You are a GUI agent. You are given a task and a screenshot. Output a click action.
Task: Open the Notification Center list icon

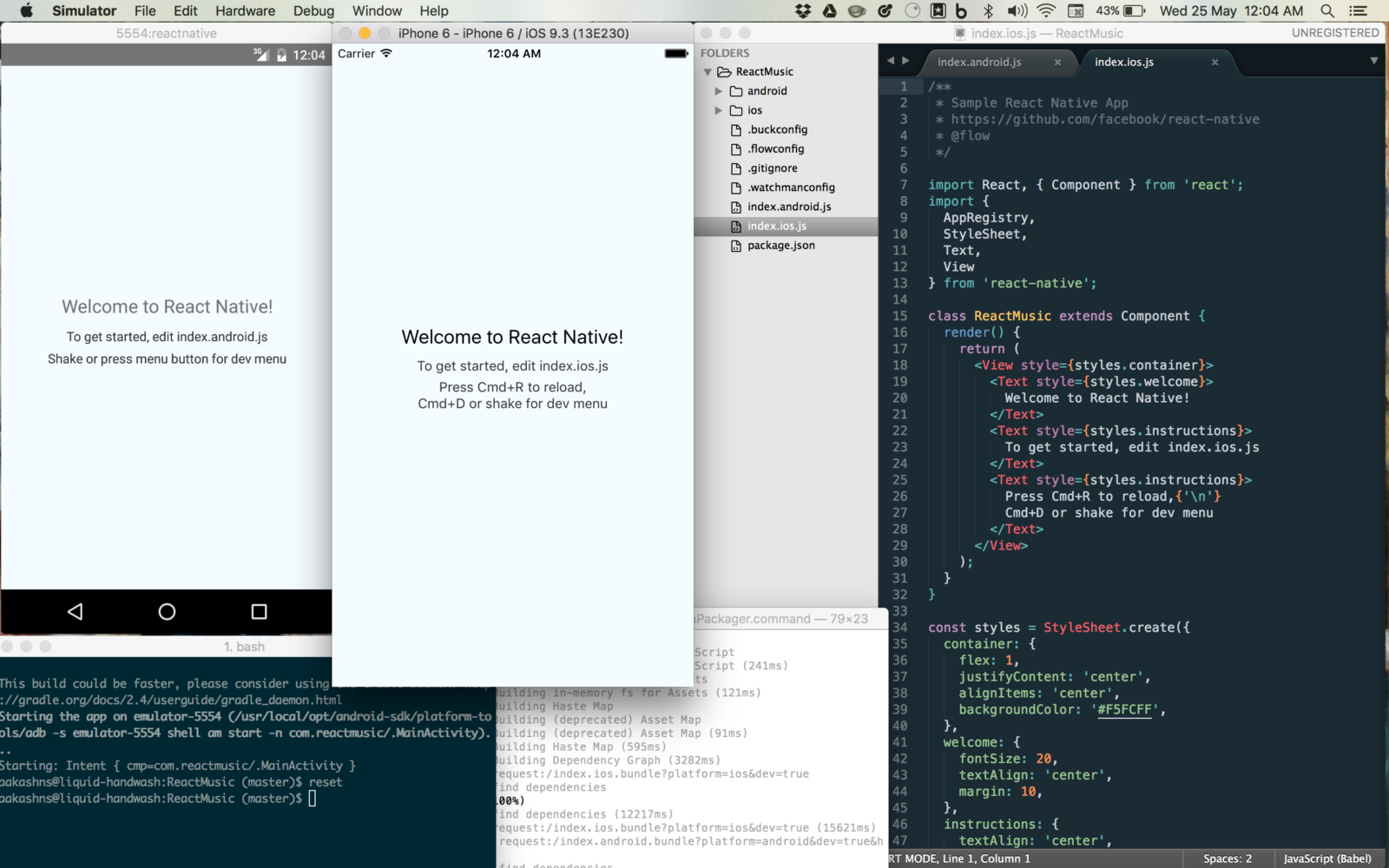pyautogui.click(x=1359, y=10)
